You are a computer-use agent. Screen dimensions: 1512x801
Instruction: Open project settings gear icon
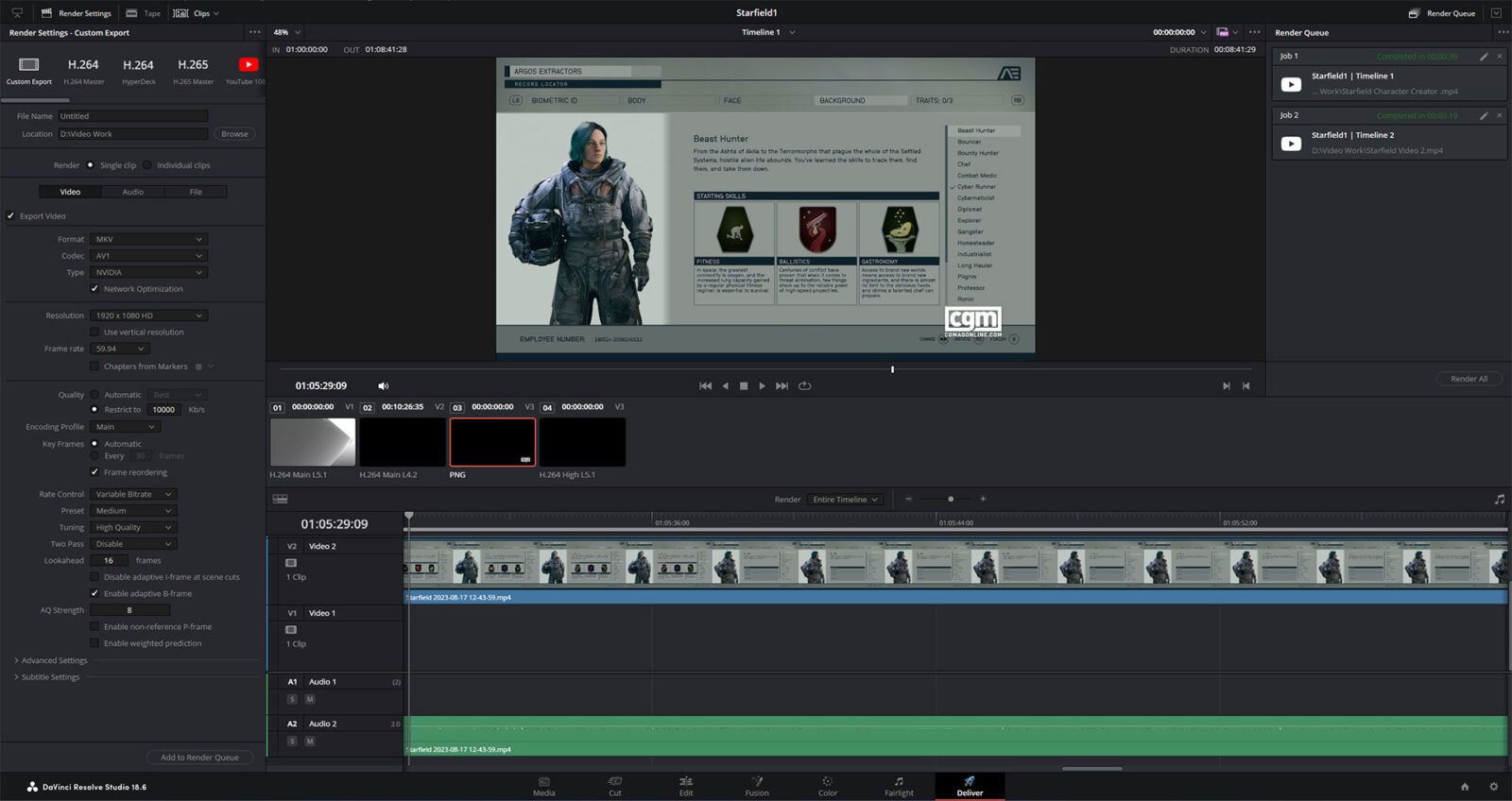point(1493,787)
